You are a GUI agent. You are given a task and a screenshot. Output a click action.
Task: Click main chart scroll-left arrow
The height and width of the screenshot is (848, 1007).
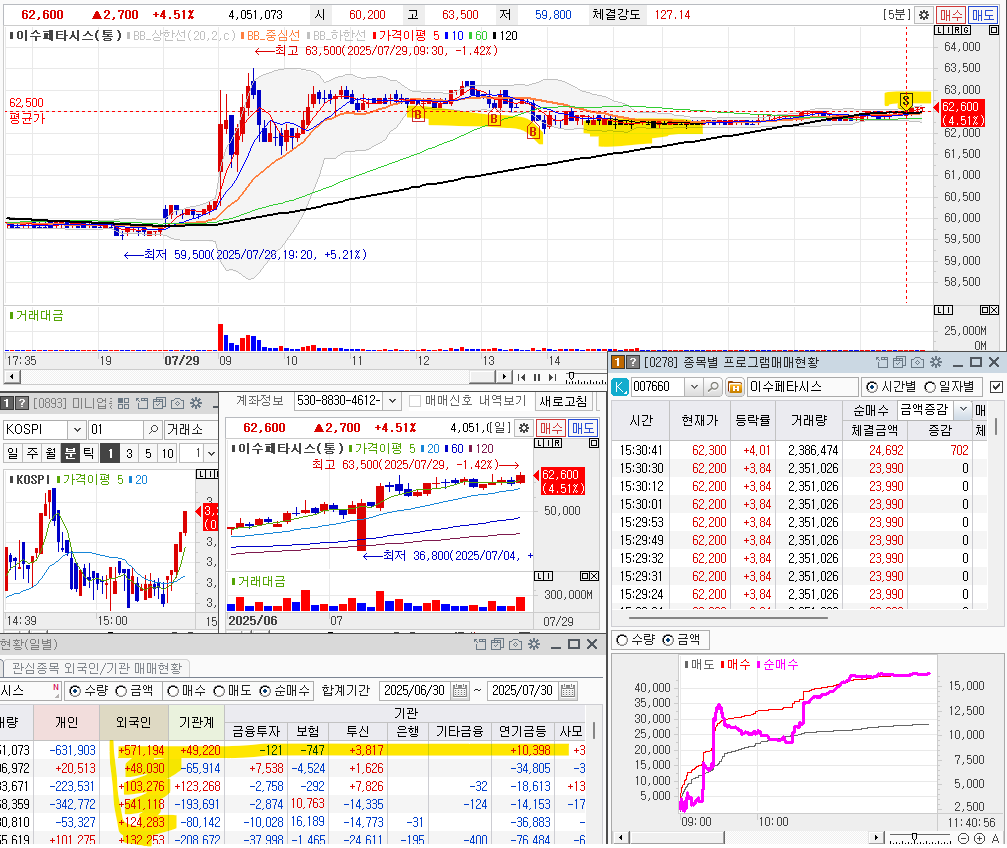(12, 377)
